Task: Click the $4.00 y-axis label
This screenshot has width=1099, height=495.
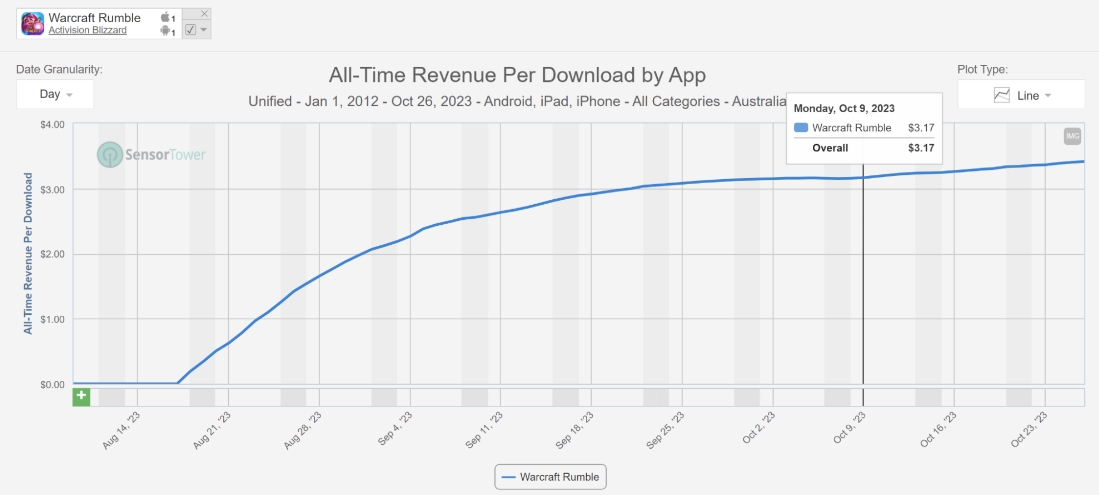Action: click(x=51, y=125)
